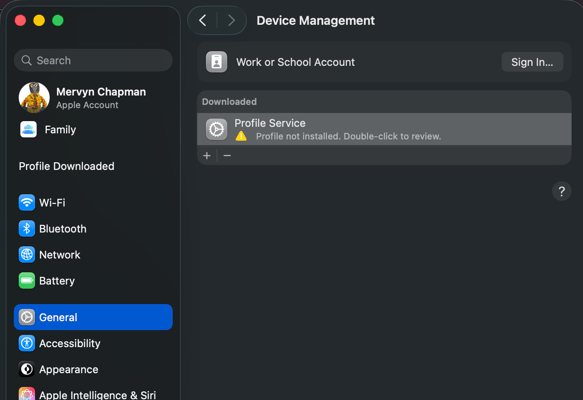Select the Accessibility label in sidebar
This screenshot has height=400, width=583.
[x=70, y=343]
